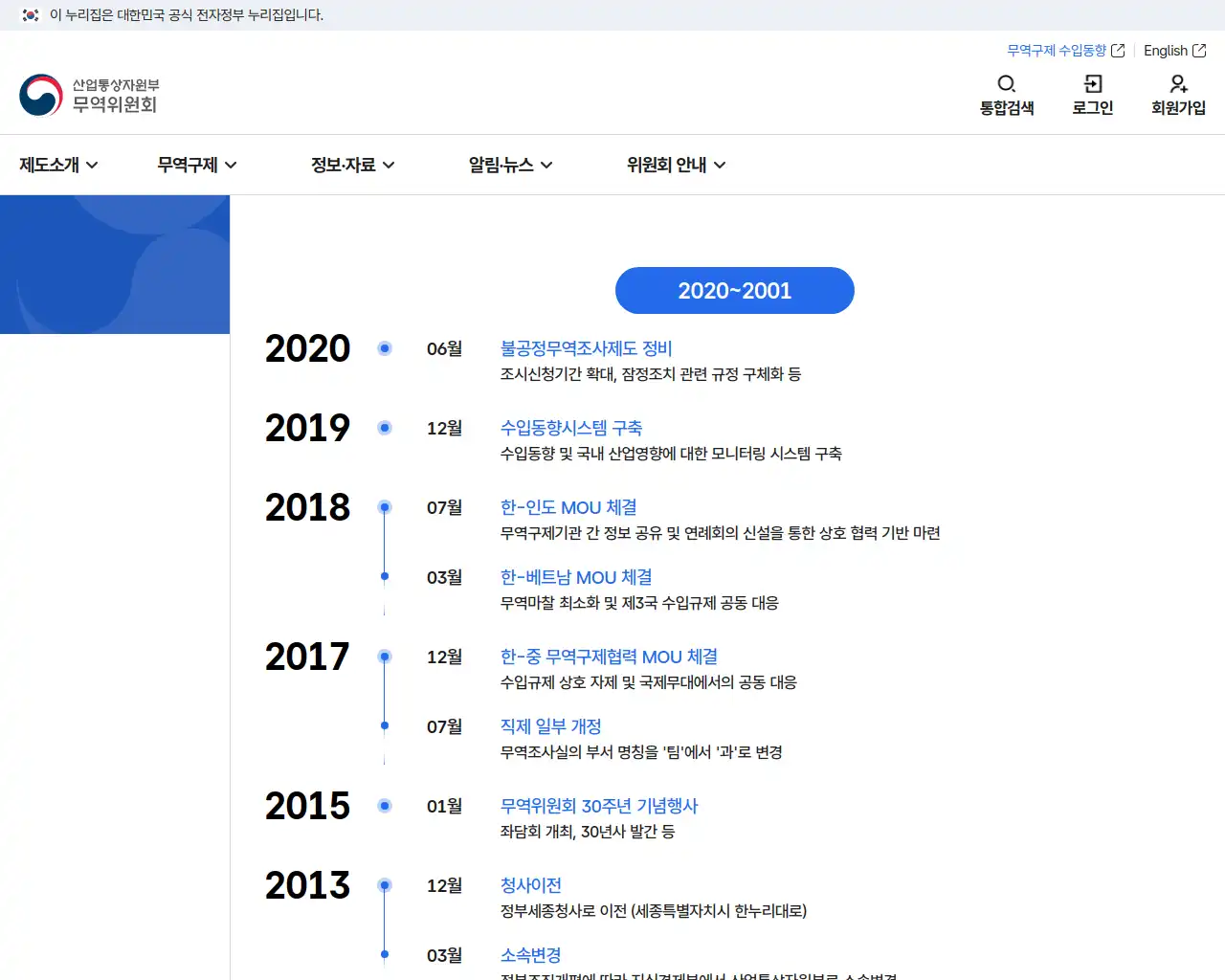The width and height of the screenshot is (1225, 980).
Task: Click the year 2019 label
Action: tap(308, 428)
